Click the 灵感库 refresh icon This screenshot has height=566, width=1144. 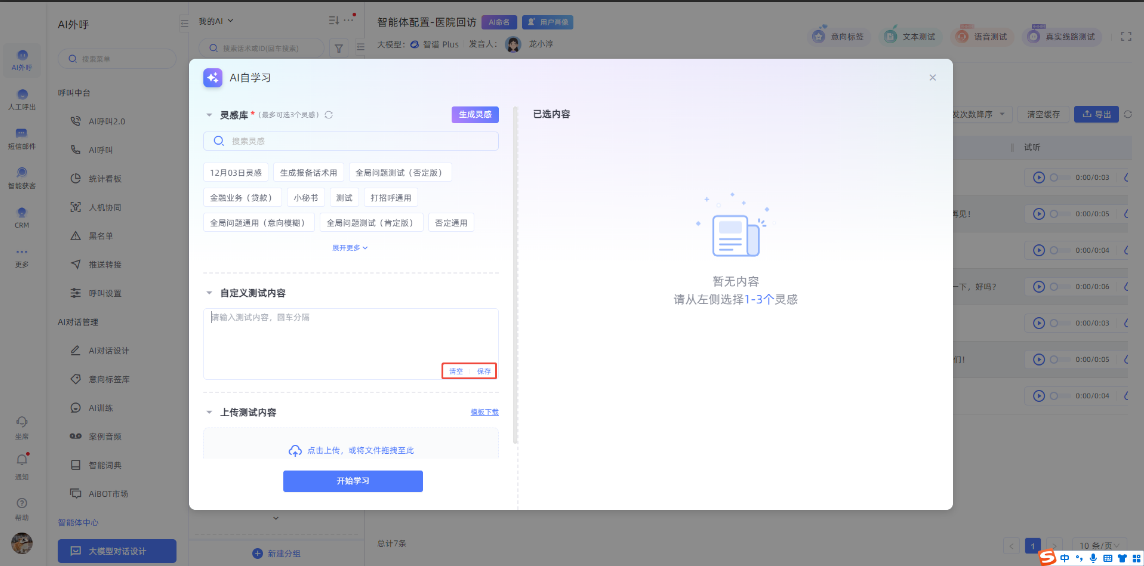coord(328,115)
